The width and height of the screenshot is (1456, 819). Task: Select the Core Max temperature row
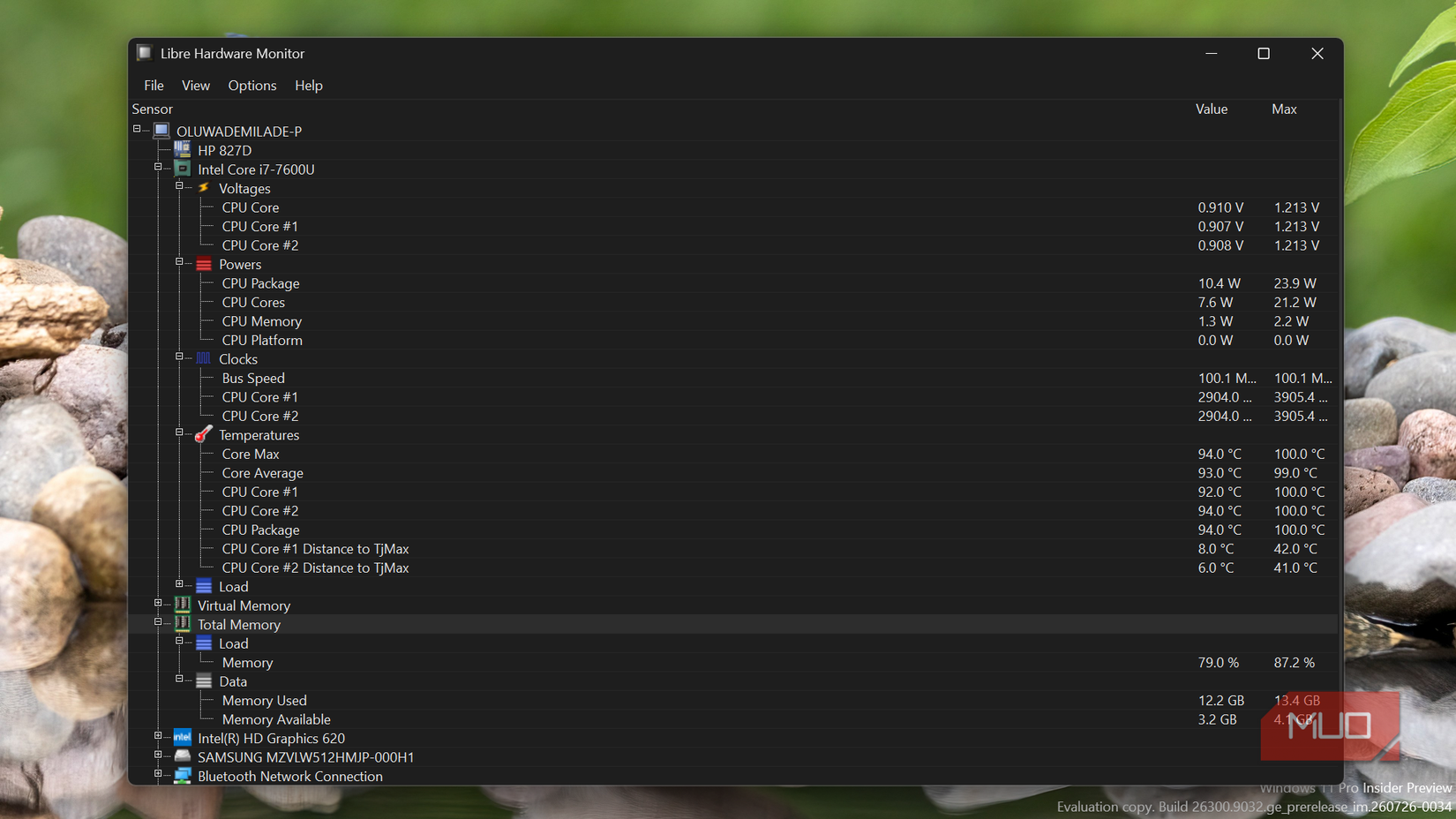[x=734, y=454]
